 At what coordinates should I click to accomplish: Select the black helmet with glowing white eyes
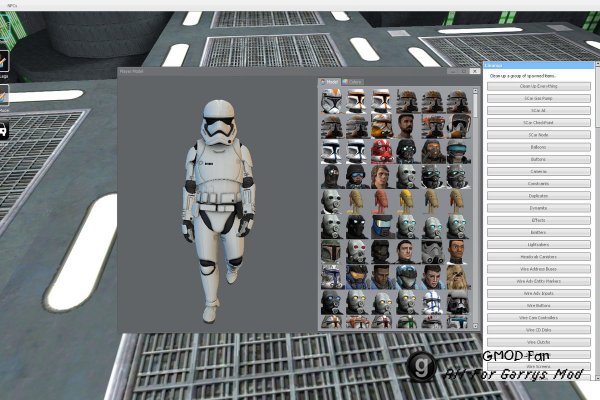356,227
